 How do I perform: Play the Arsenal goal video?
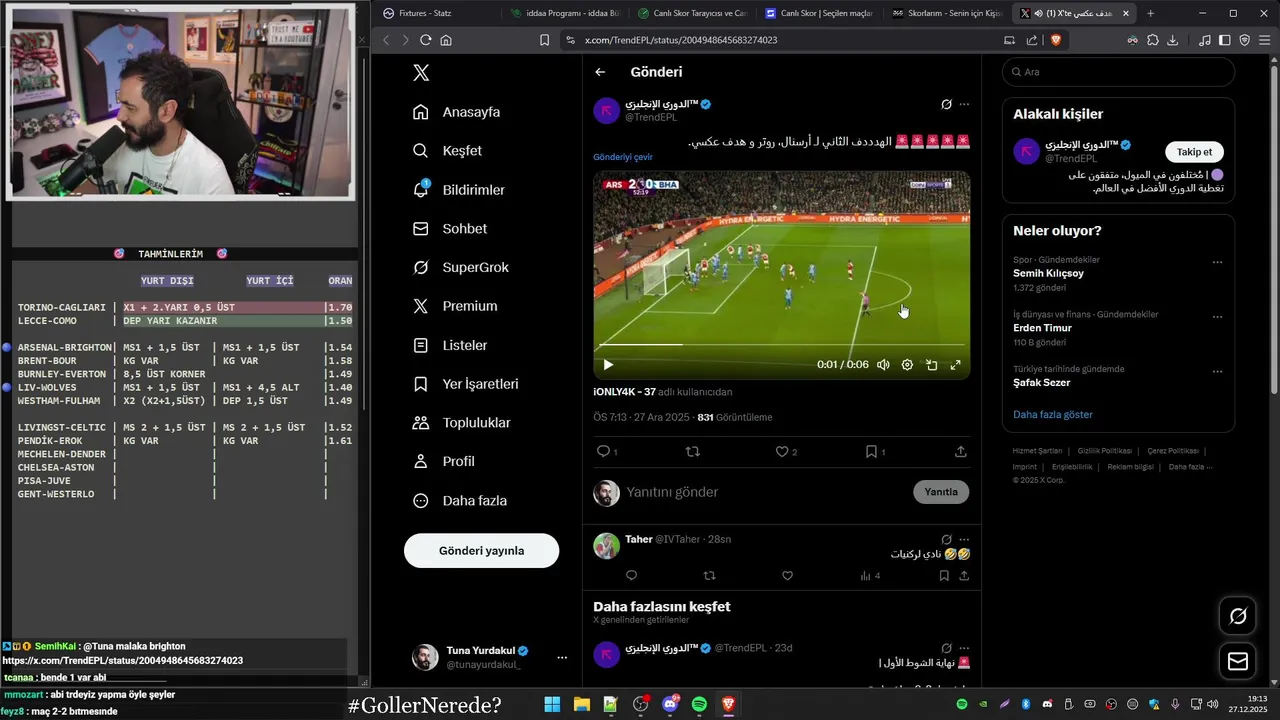(x=608, y=365)
